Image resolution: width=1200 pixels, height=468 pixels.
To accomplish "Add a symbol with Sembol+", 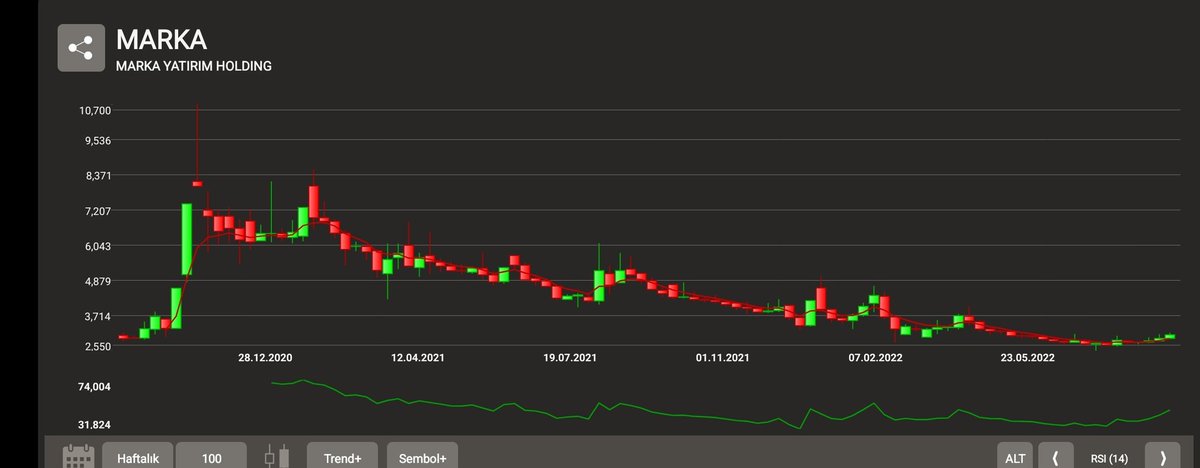I will 422,457.
